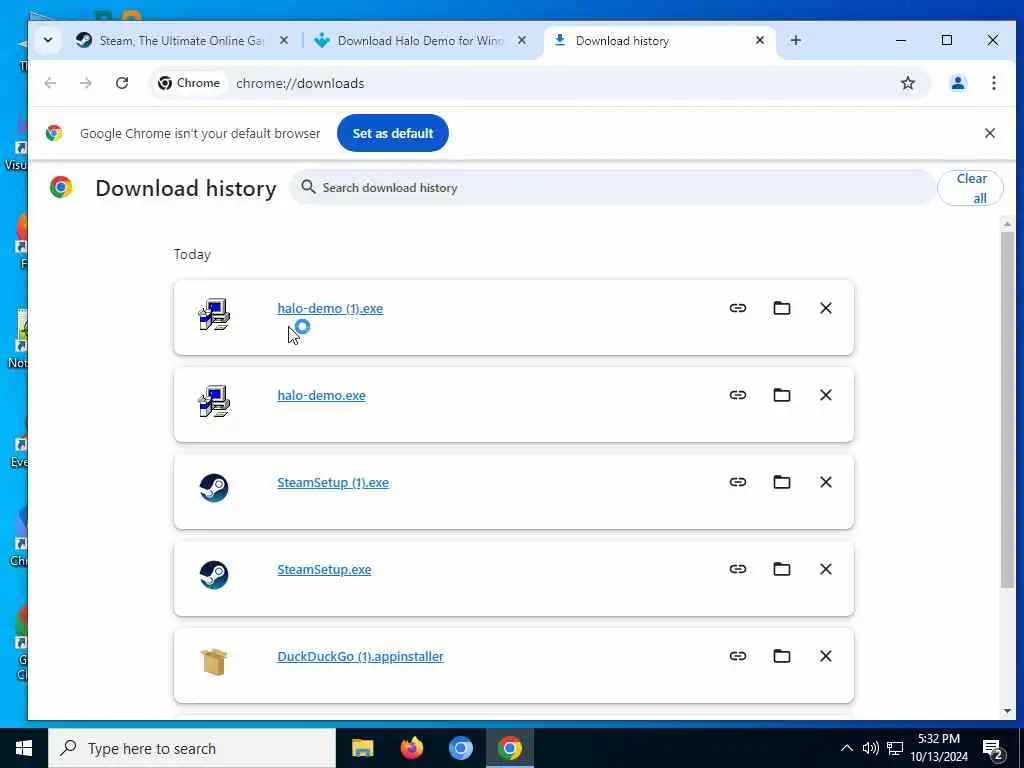Image resolution: width=1024 pixels, height=768 pixels.
Task: Open the Windows notification center
Action: pos(993,749)
